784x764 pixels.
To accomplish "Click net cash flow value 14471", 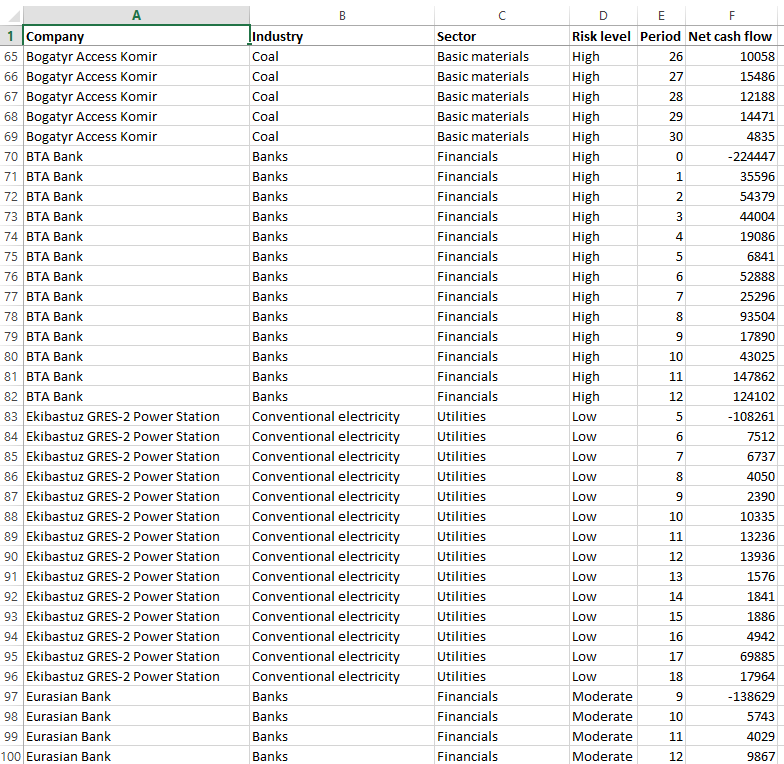I will click(732, 116).
